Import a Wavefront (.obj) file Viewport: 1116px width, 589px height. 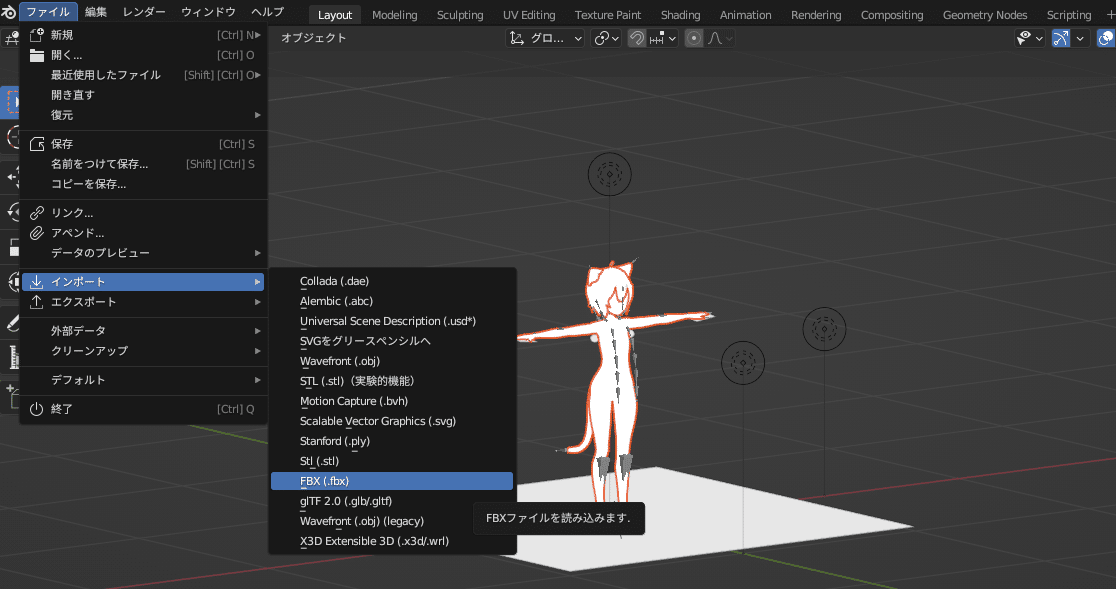click(x=392, y=361)
